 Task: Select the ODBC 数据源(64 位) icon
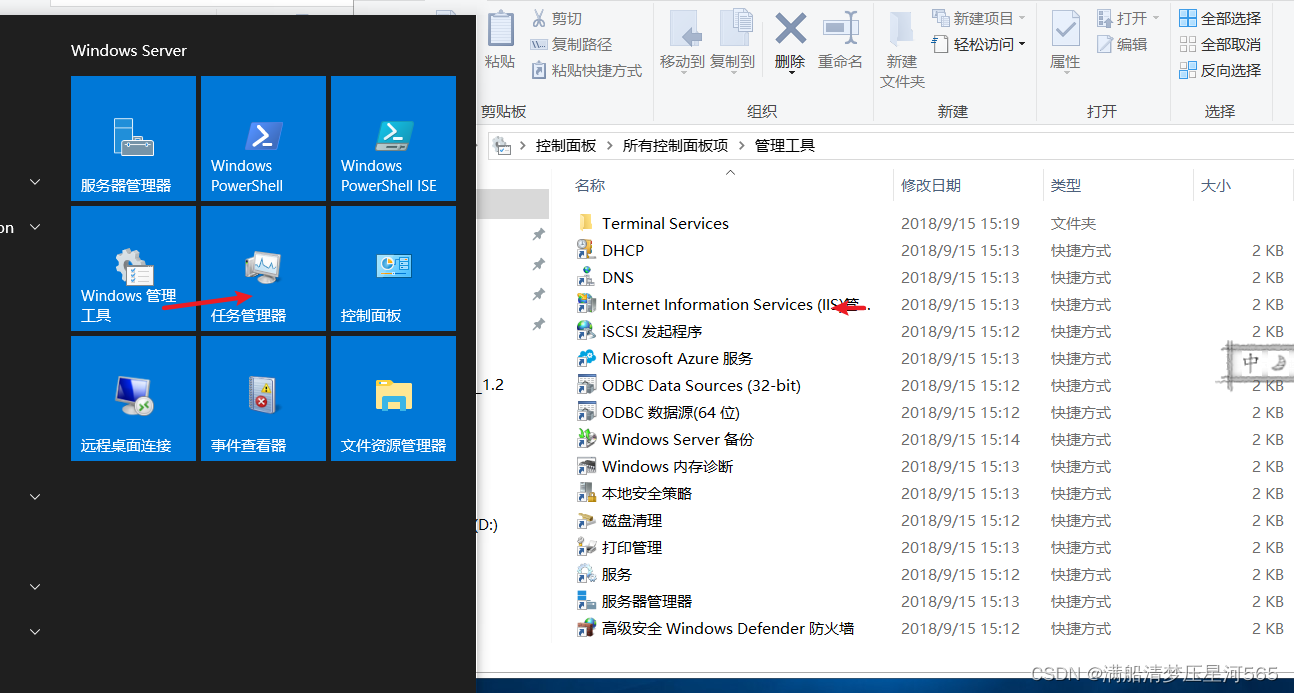[x=586, y=412]
